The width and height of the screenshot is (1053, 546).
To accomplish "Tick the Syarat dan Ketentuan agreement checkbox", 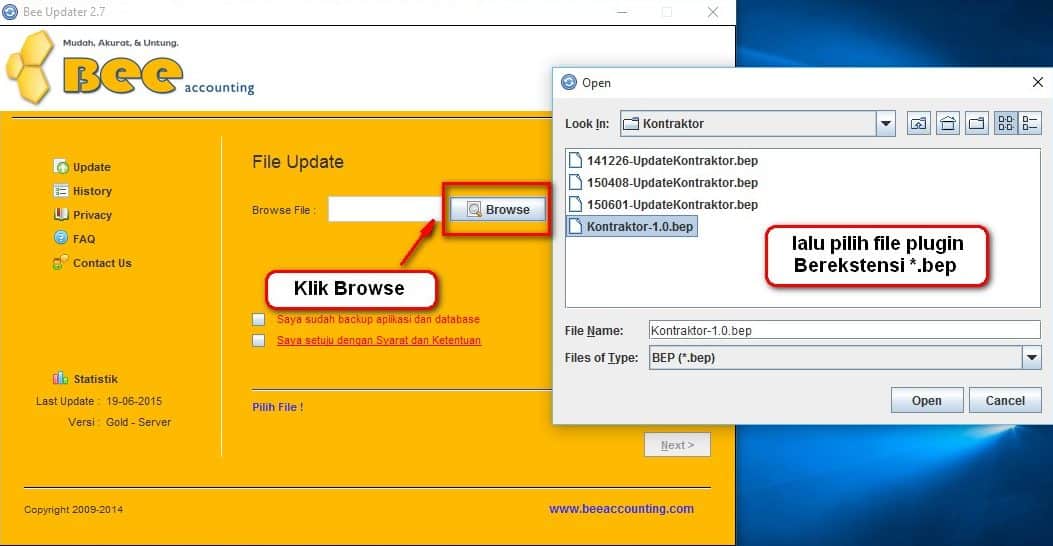I will pos(259,341).
